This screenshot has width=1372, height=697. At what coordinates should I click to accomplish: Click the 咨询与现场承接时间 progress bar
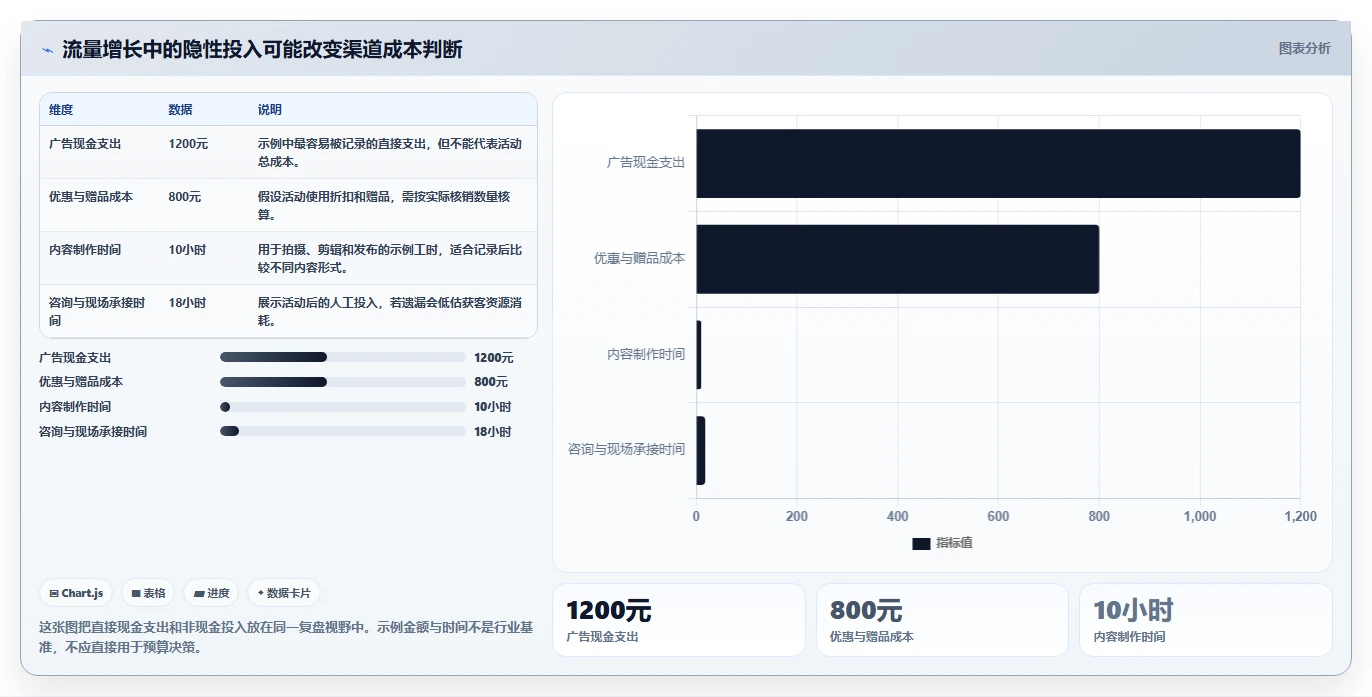coord(343,431)
